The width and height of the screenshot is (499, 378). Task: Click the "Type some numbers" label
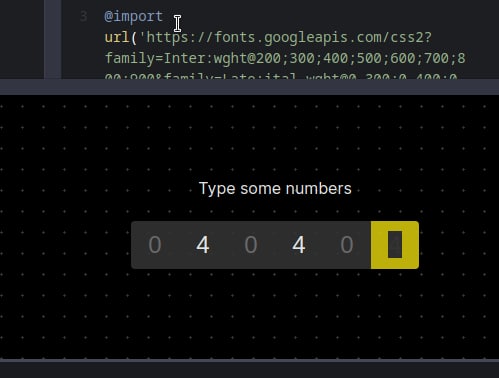point(275,189)
